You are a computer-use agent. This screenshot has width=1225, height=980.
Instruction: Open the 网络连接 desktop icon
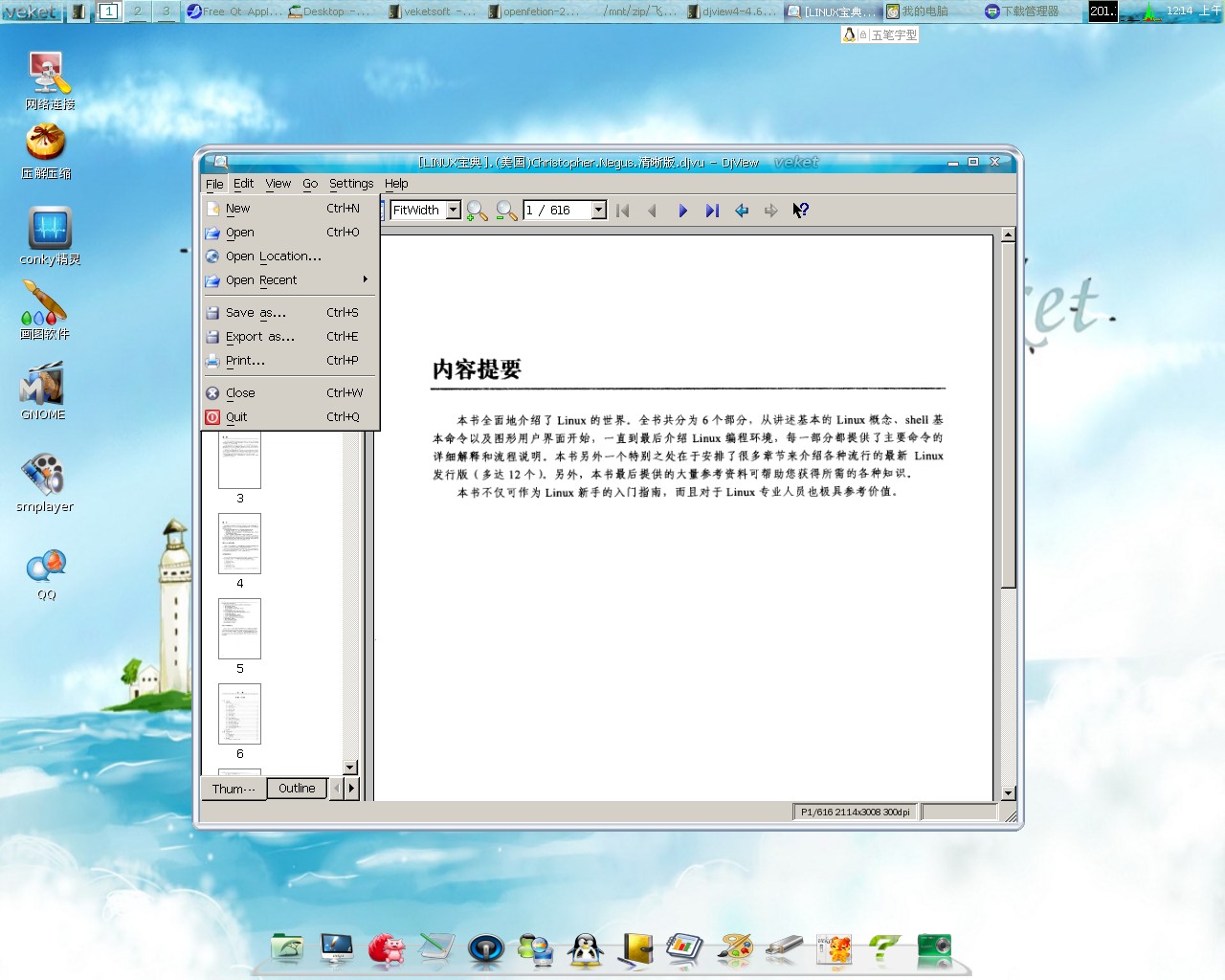click(x=49, y=81)
